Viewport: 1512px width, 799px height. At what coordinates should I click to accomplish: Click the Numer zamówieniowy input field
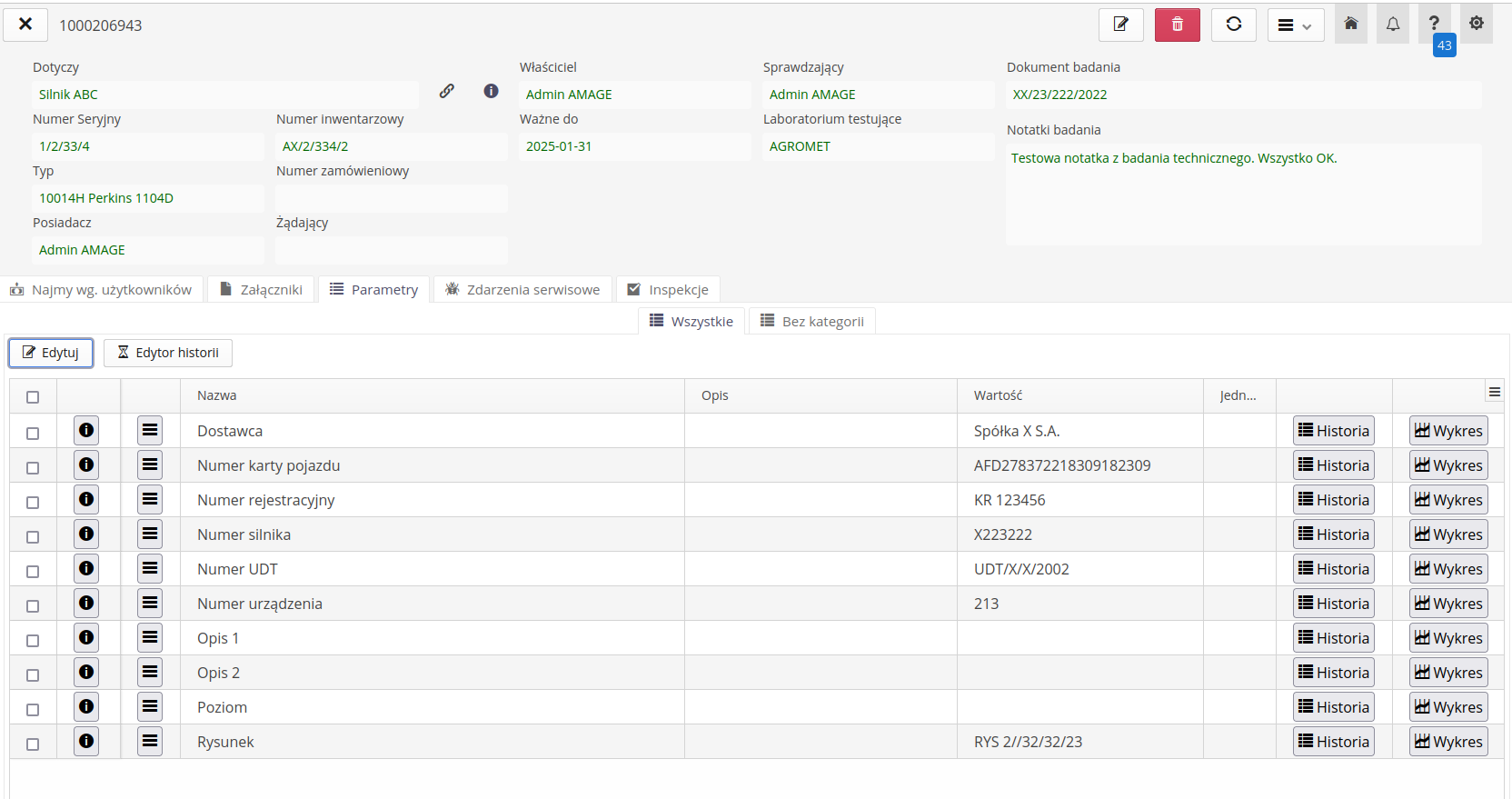click(391, 198)
